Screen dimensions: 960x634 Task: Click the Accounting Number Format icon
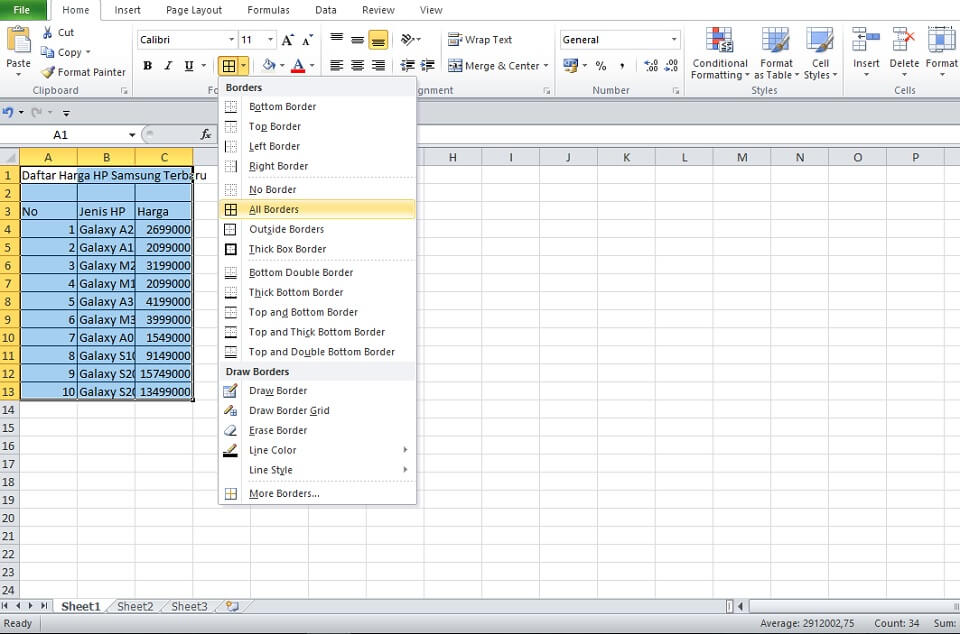(x=571, y=65)
